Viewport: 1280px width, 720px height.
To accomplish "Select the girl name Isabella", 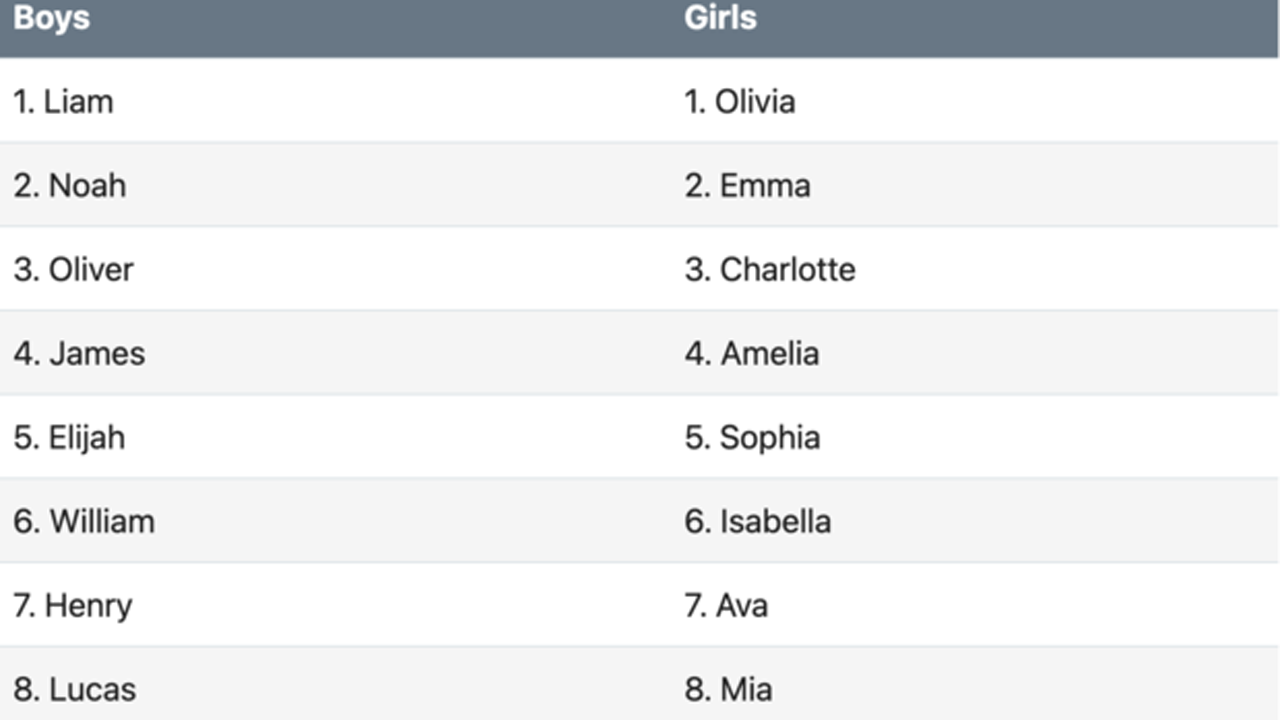I will [776, 521].
